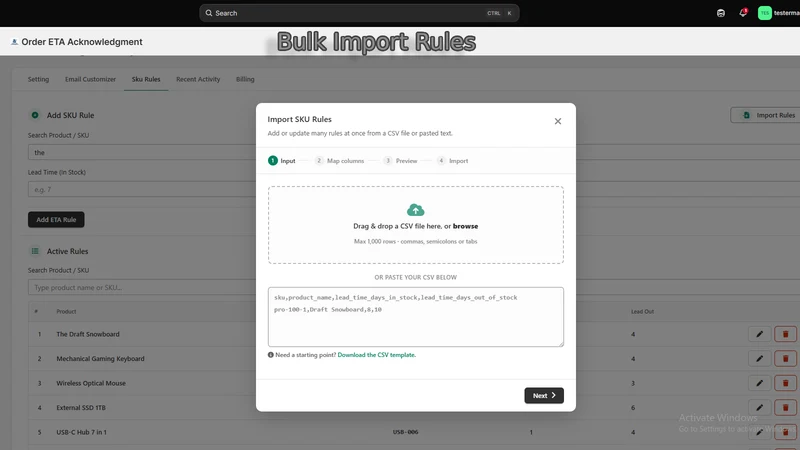Viewport: 800px width, 450px height.
Task: Click the store icon in top bar
Action: (x=720, y=13)
